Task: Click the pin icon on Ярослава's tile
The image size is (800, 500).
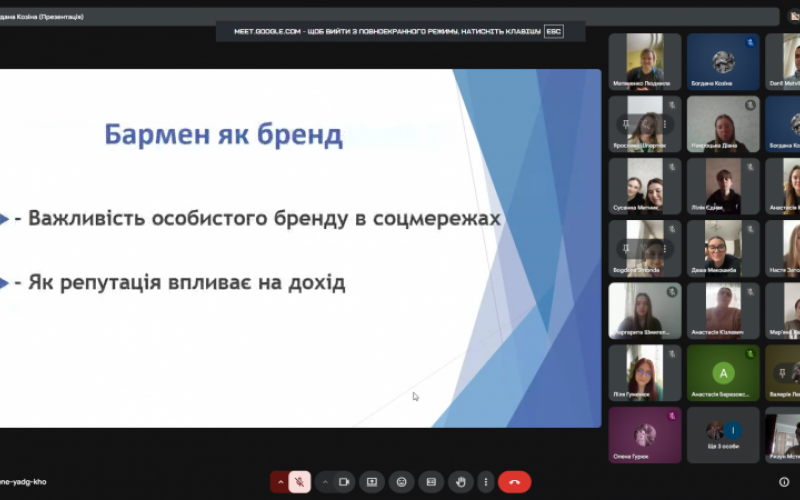Action: coord(627,125)
